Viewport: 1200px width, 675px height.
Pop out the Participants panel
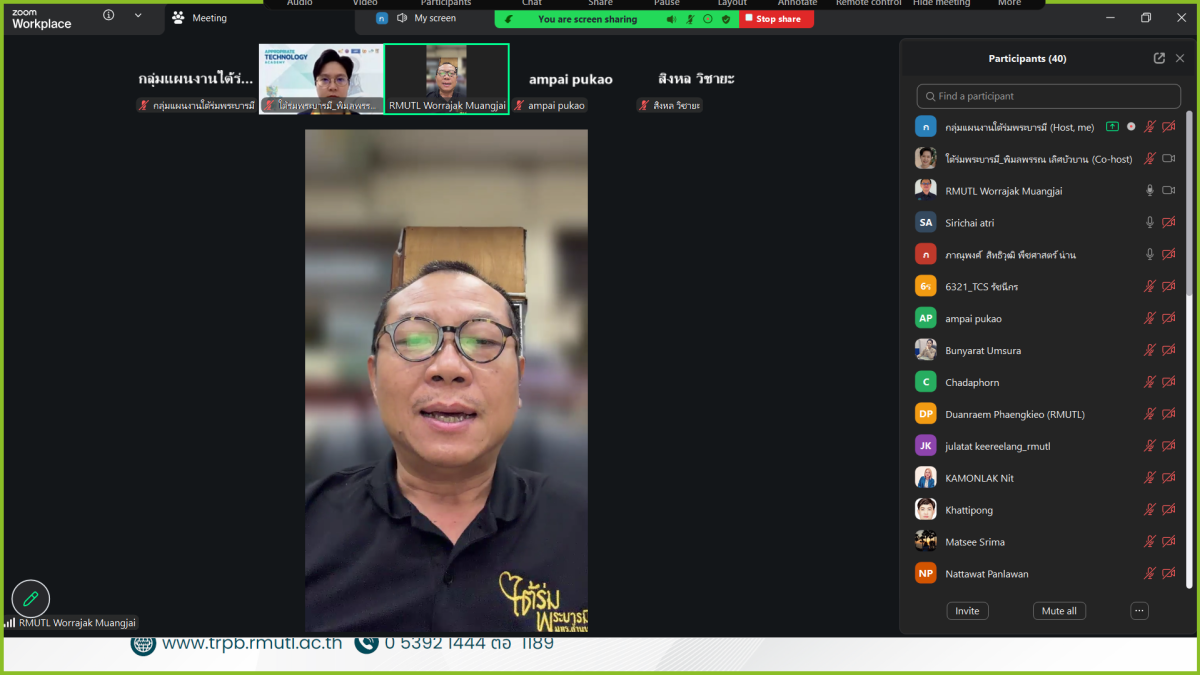coord(1159,58)
